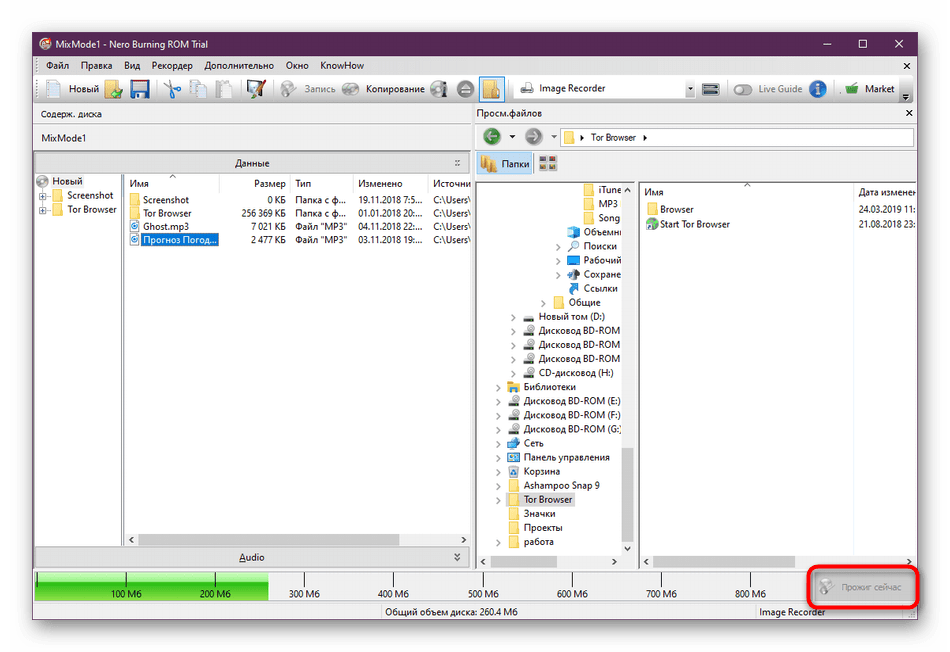Expand the Новый том (D:) drive
Screen dimensions: 950x652
513,317
